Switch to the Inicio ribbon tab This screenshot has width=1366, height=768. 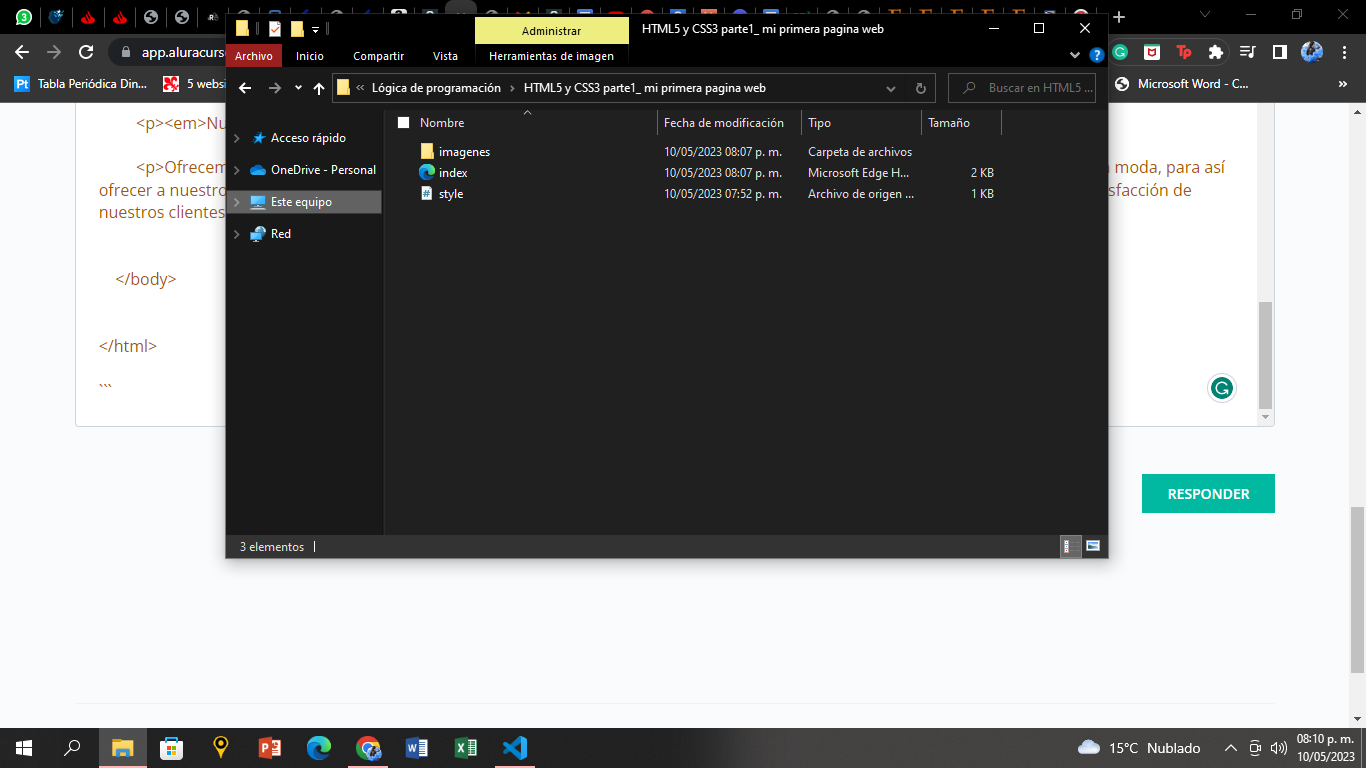point(310,56)
